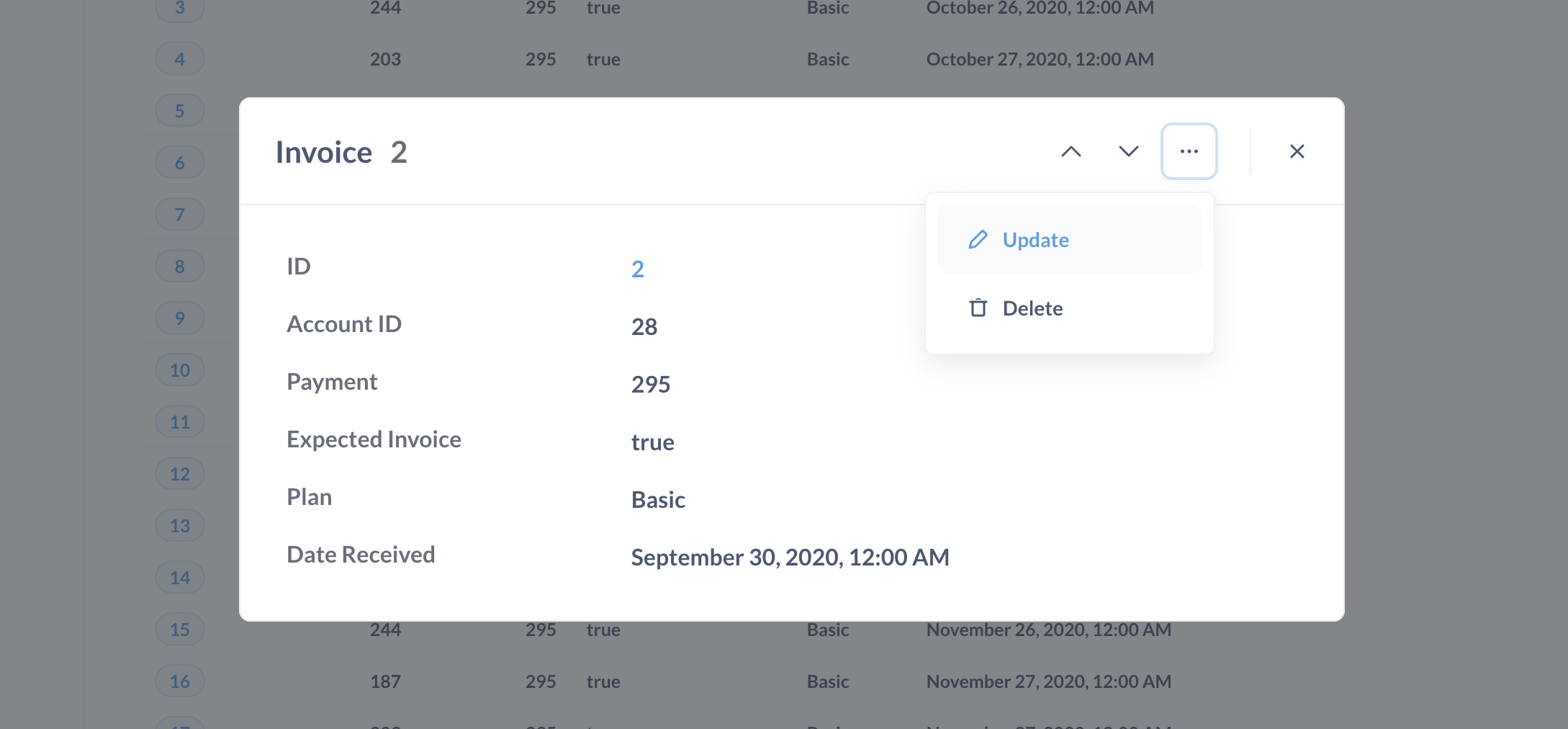Screen dimensions: 1568x729
Task: Click the Invoice 2 dialog title
Action: tap(341, 151)
